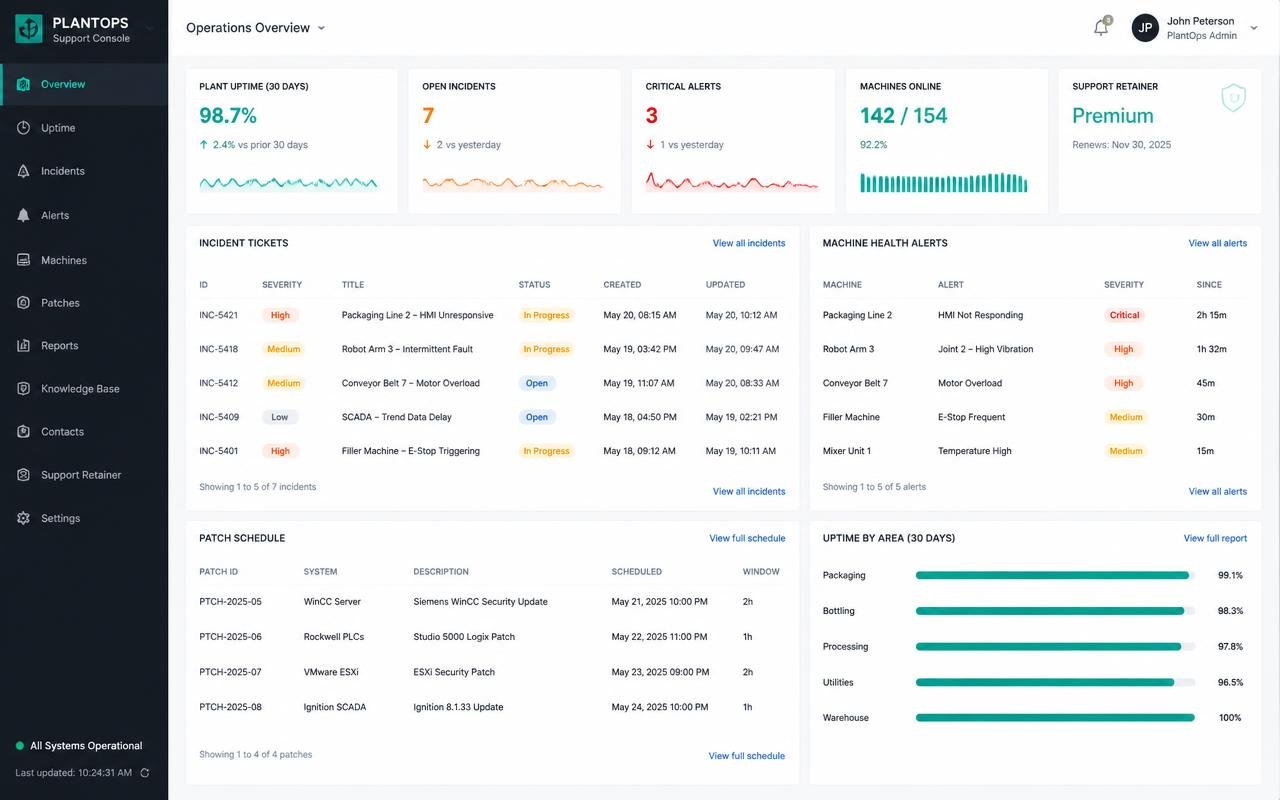Screen dimensions: 1280x800
Task: Click the Settings gear icon in sidebar
Action: (x=23, y=518)
